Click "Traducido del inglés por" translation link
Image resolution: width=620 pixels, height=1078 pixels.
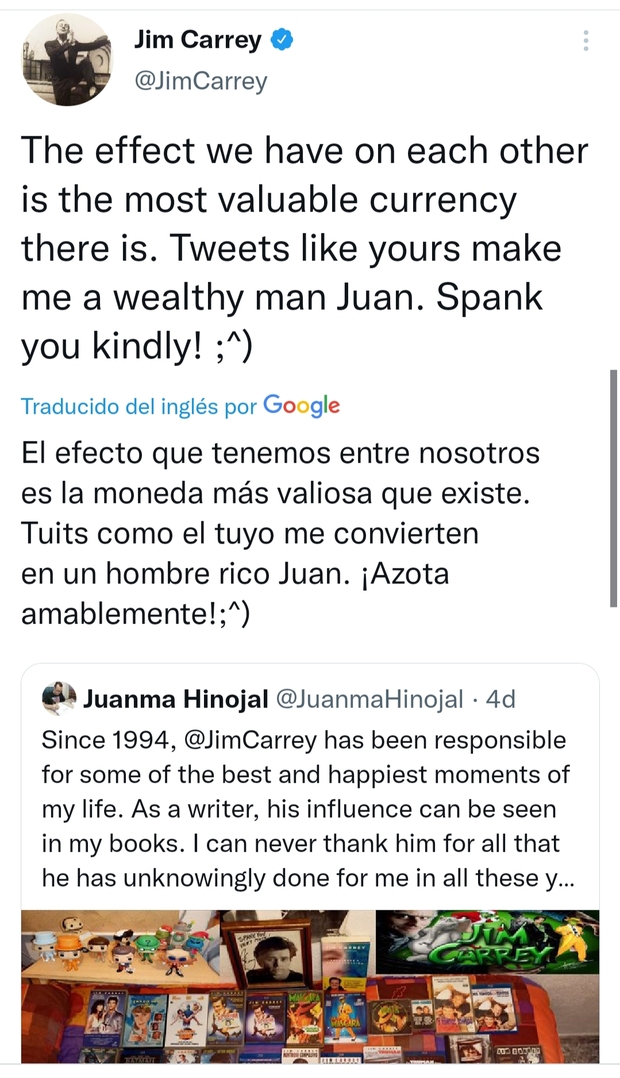click(138, 406)
